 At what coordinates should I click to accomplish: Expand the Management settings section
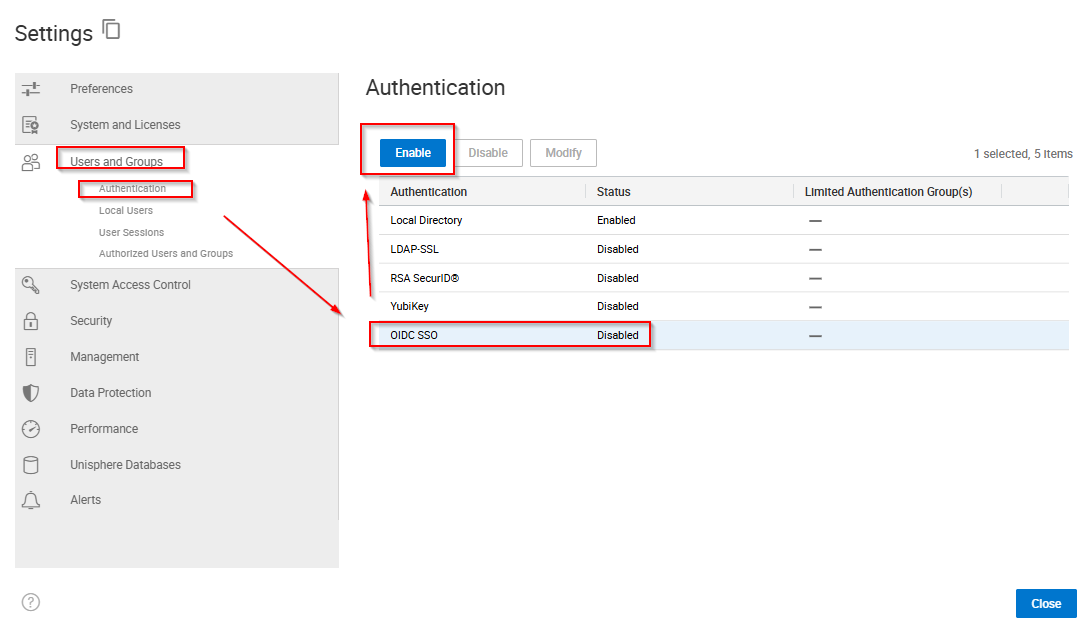[x=104, y=357]
